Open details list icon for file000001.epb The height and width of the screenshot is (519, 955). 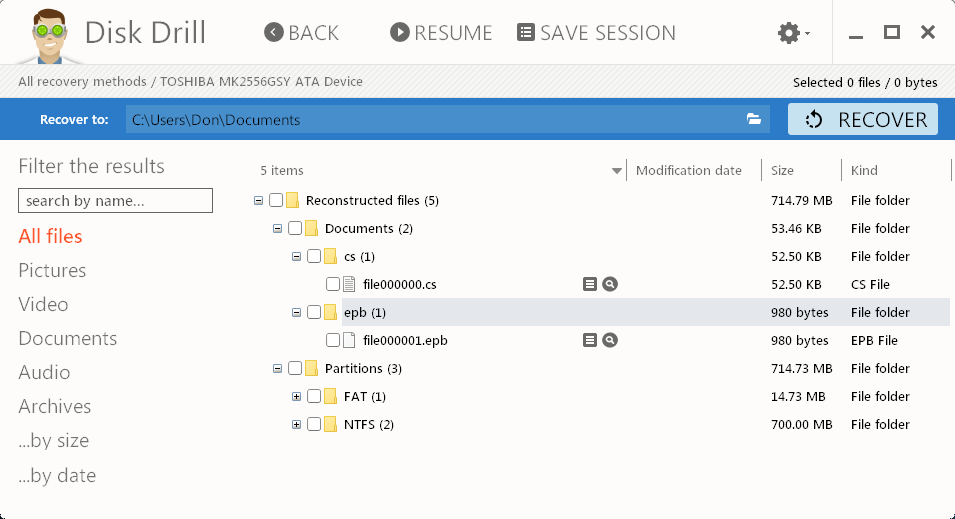[590, 340]
